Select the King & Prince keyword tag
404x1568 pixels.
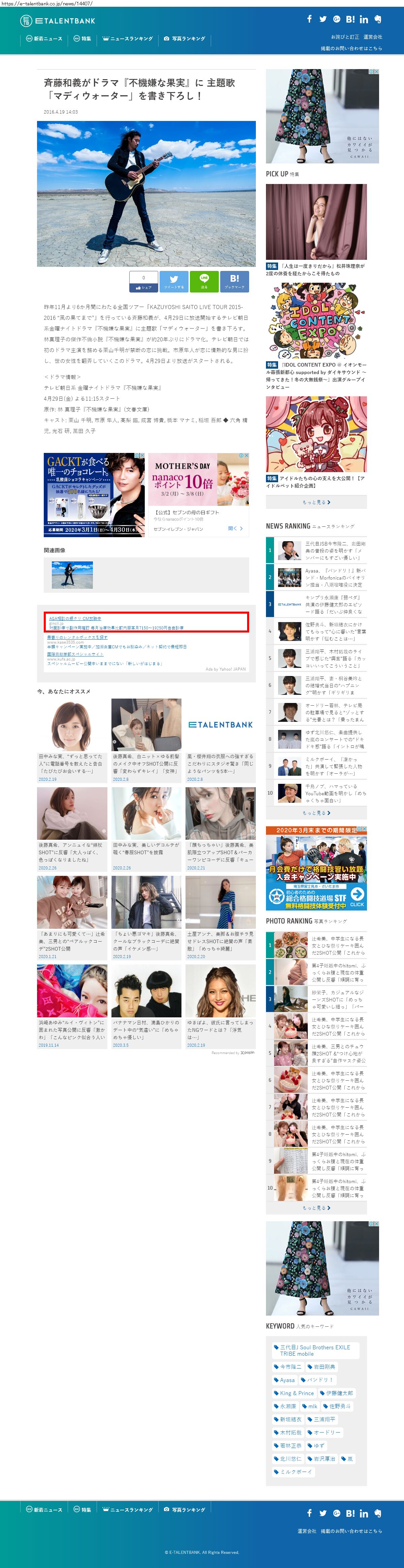[294, 1393]
